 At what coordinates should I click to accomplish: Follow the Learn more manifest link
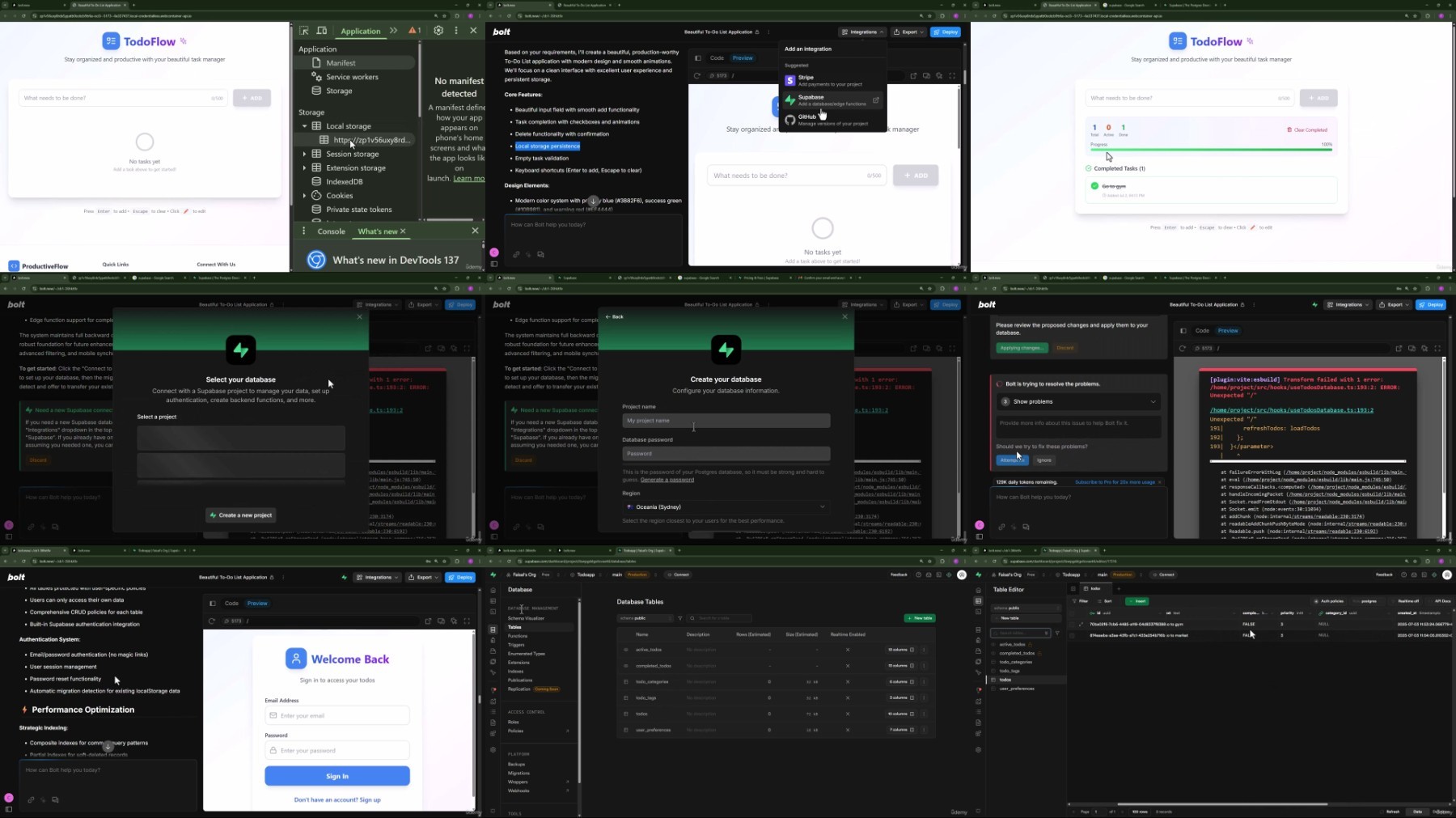click(469, 178)
